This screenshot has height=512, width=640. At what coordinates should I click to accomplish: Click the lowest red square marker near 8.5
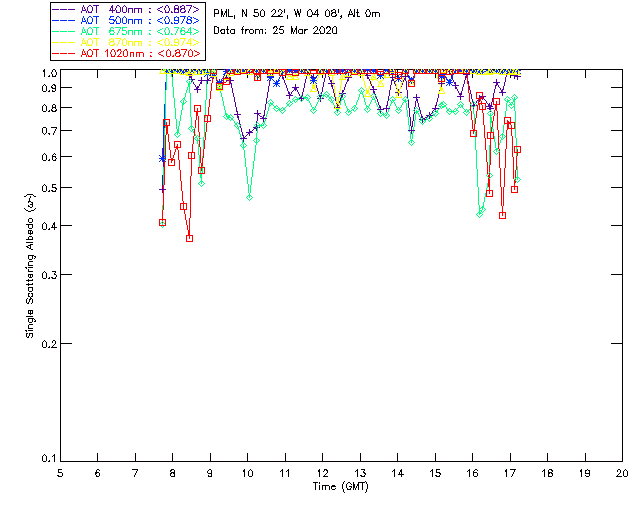pos(189,238)
